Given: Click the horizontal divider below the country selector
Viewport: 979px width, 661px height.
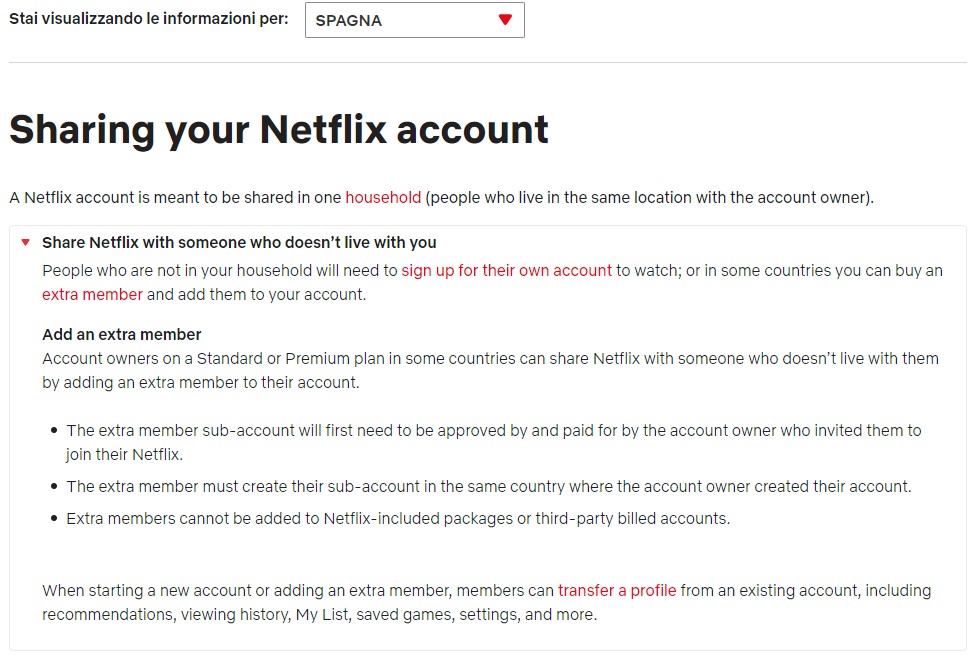Looking at the screenshot, I should [488, 63].
